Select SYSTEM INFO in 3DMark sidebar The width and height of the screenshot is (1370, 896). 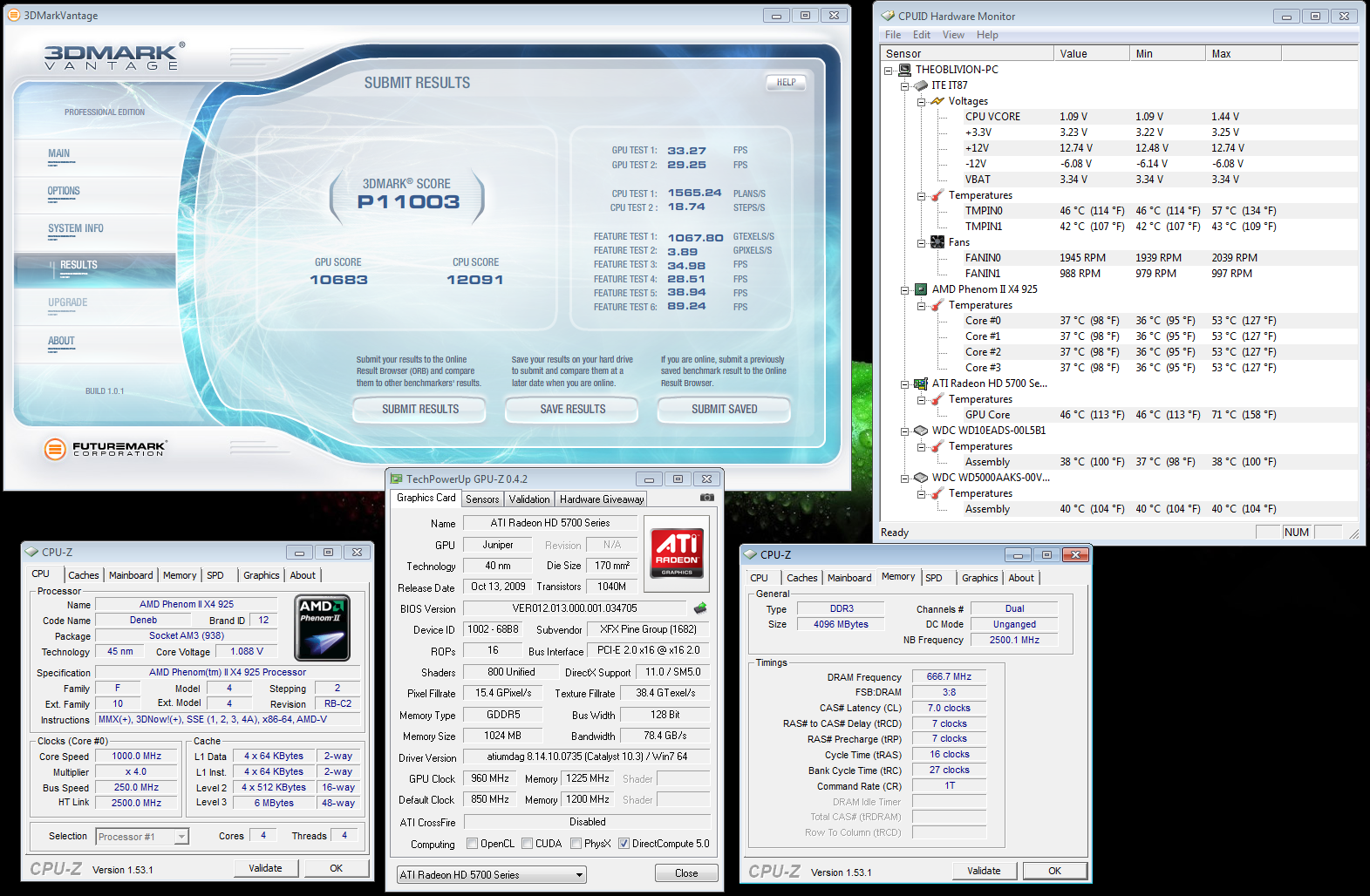pos(75,228)
